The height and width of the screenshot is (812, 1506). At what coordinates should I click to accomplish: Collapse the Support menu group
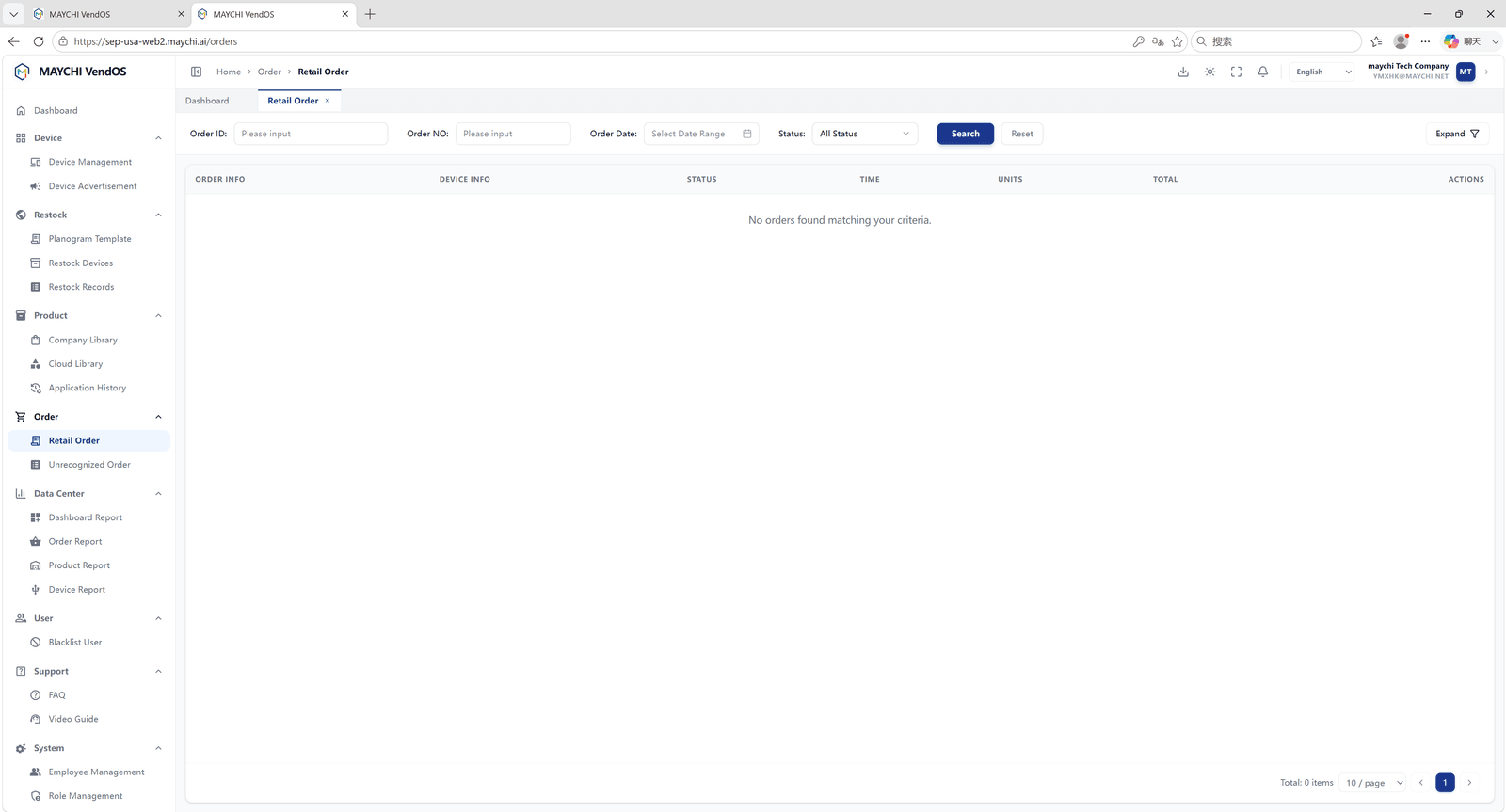coord(158,672)
